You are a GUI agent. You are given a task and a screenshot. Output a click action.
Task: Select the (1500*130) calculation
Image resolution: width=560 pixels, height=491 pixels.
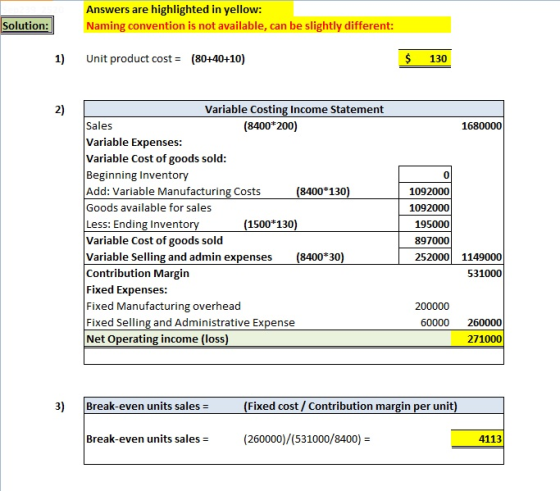pos(270,224)
